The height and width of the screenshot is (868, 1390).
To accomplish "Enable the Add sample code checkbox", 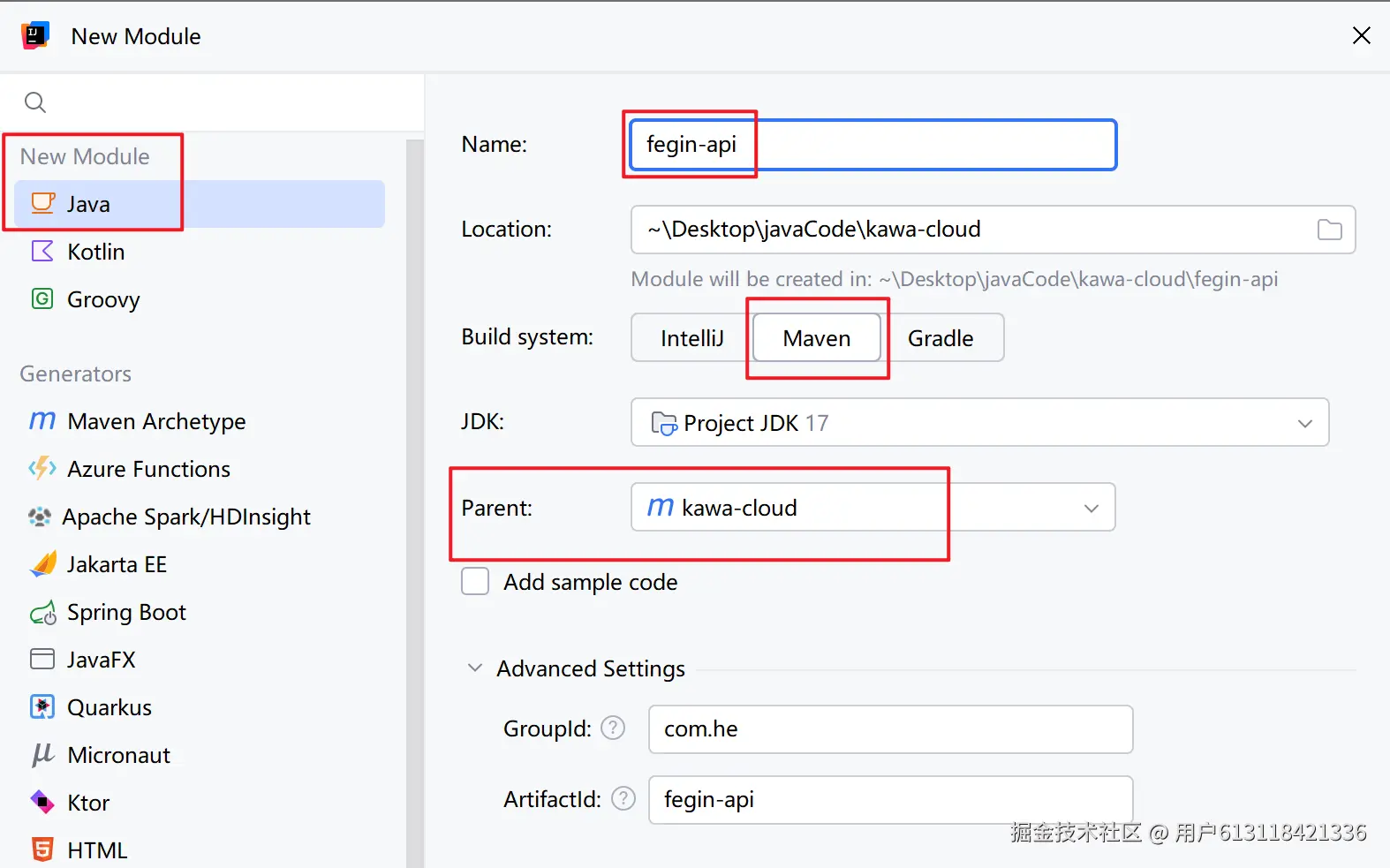I will coord(475,582).
